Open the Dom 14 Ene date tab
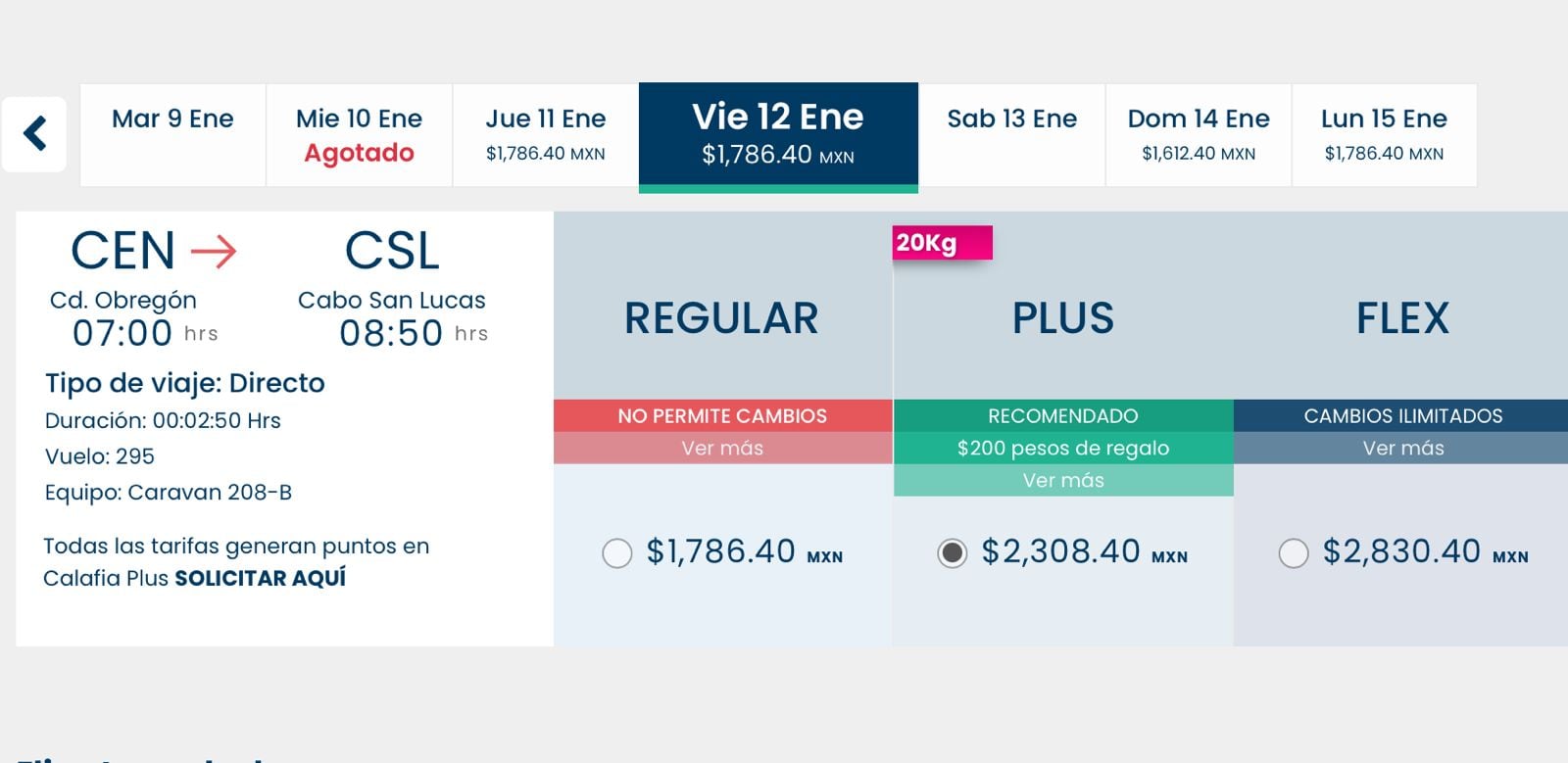This screenshot has height=763, width=1568. pos(1199,134)
